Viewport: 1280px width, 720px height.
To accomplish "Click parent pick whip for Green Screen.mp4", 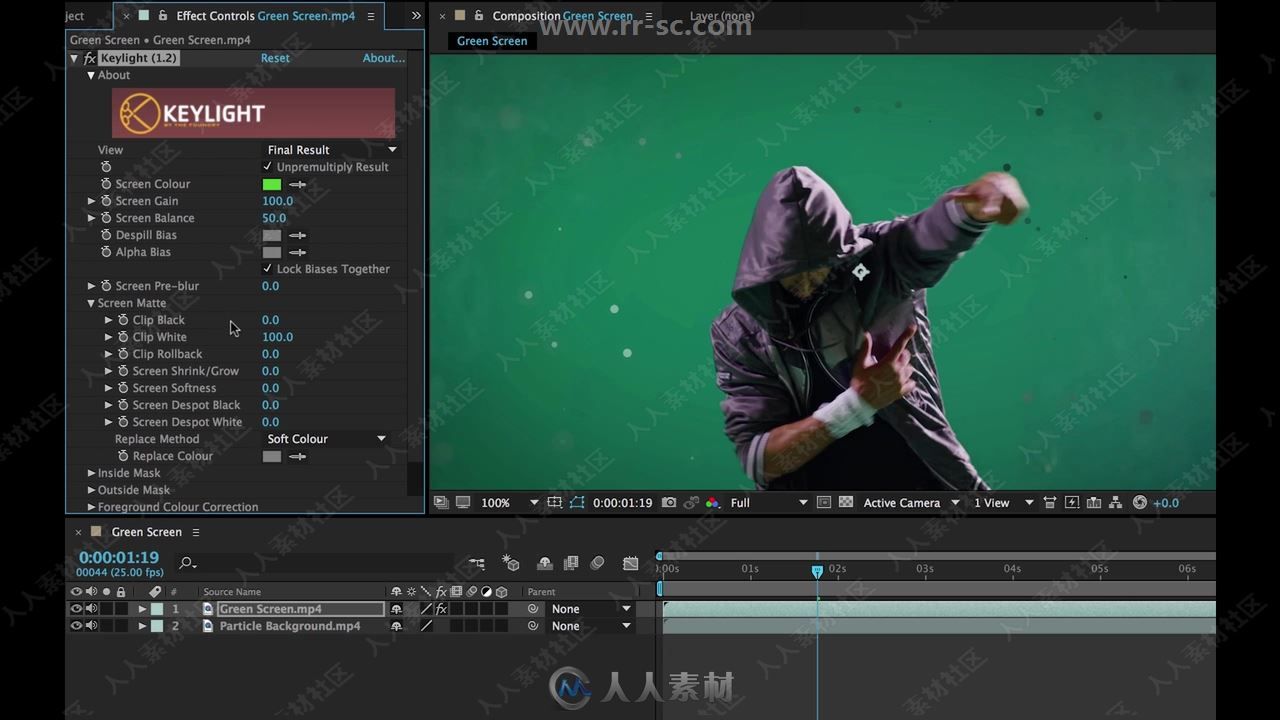I will [533, 609].
